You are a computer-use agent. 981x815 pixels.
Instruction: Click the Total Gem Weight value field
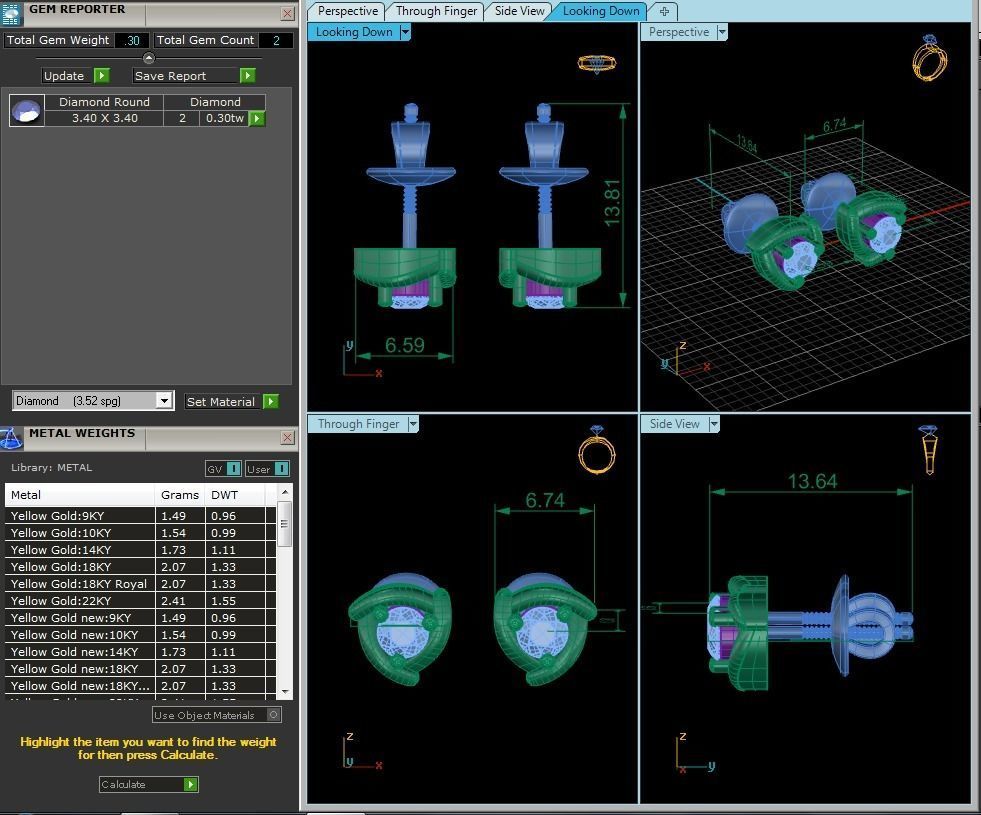pyautogui.click(x=132, y=40)
